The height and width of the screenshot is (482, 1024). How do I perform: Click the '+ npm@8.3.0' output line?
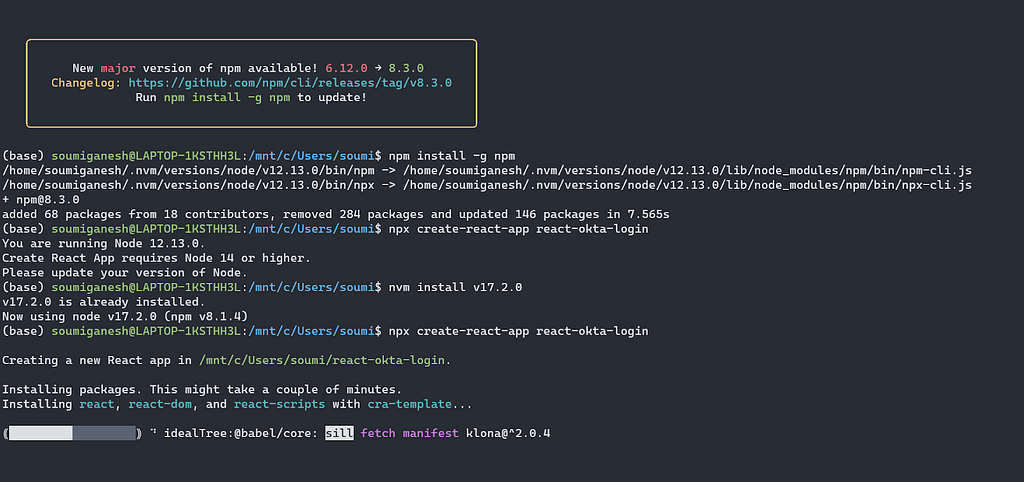coord(41,199)
